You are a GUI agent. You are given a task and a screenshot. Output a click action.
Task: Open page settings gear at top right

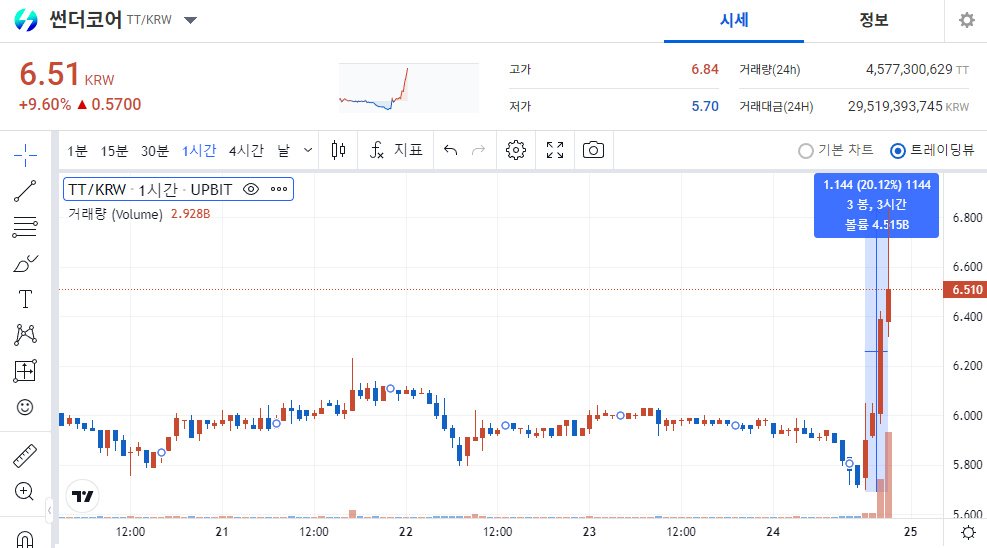click(x=967, y=20)
